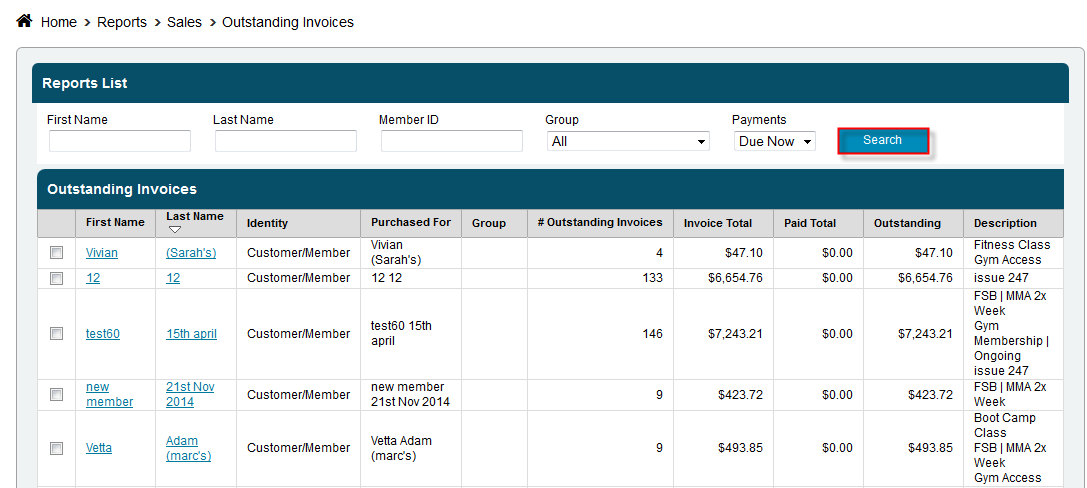Click the Member ID text field

[x=451, y=142]
